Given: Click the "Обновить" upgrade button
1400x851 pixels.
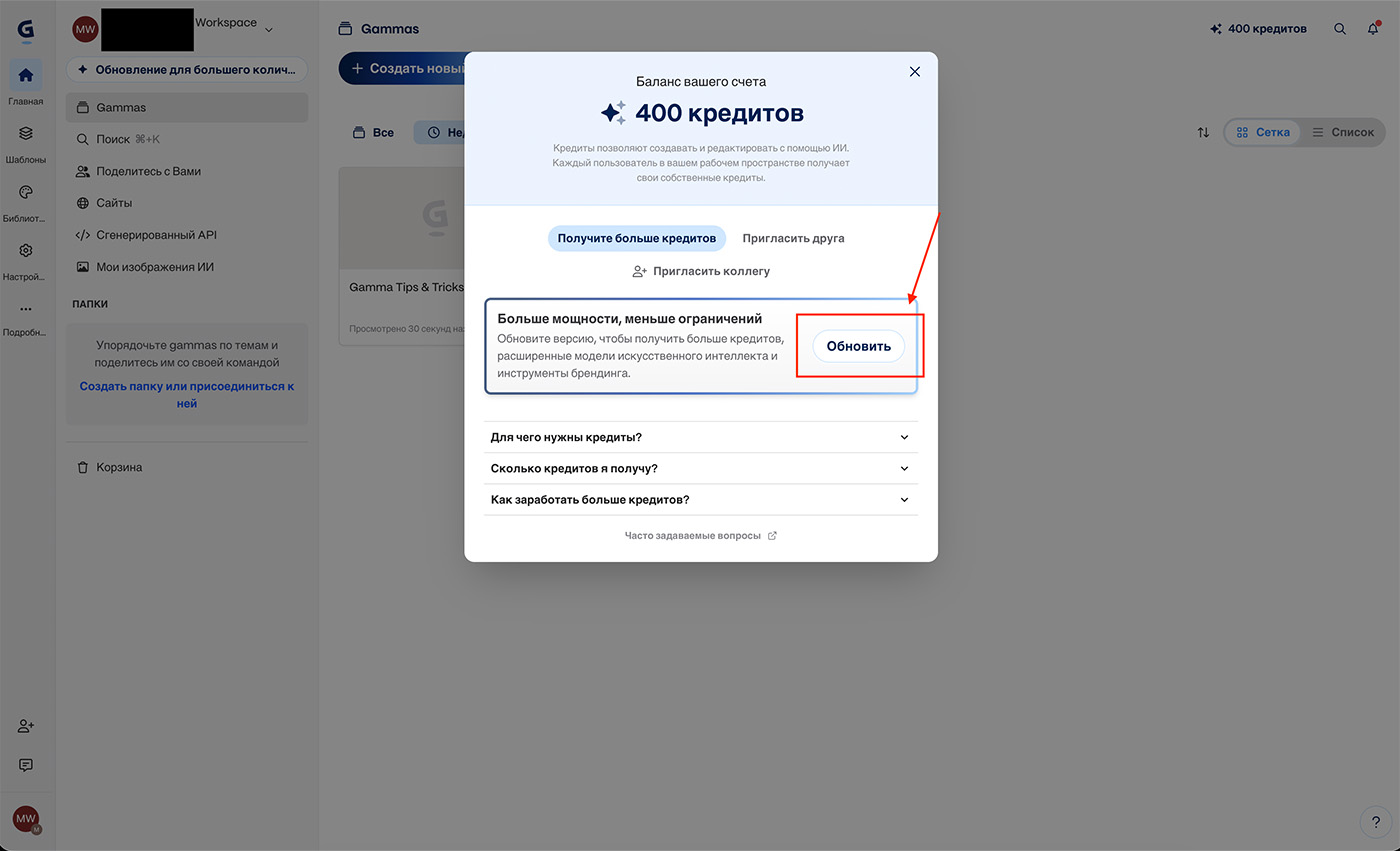Looking at the screenshot, I should [x=858, y=346].
